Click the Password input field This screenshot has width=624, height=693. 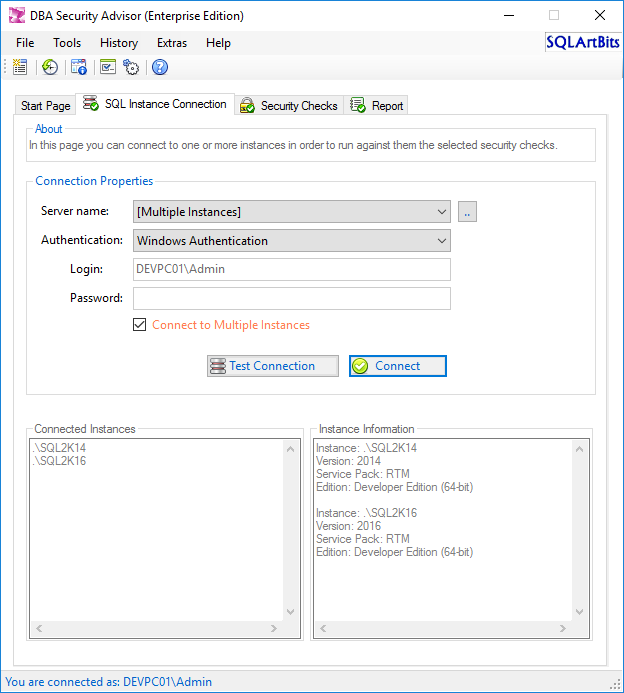(292, 298)
